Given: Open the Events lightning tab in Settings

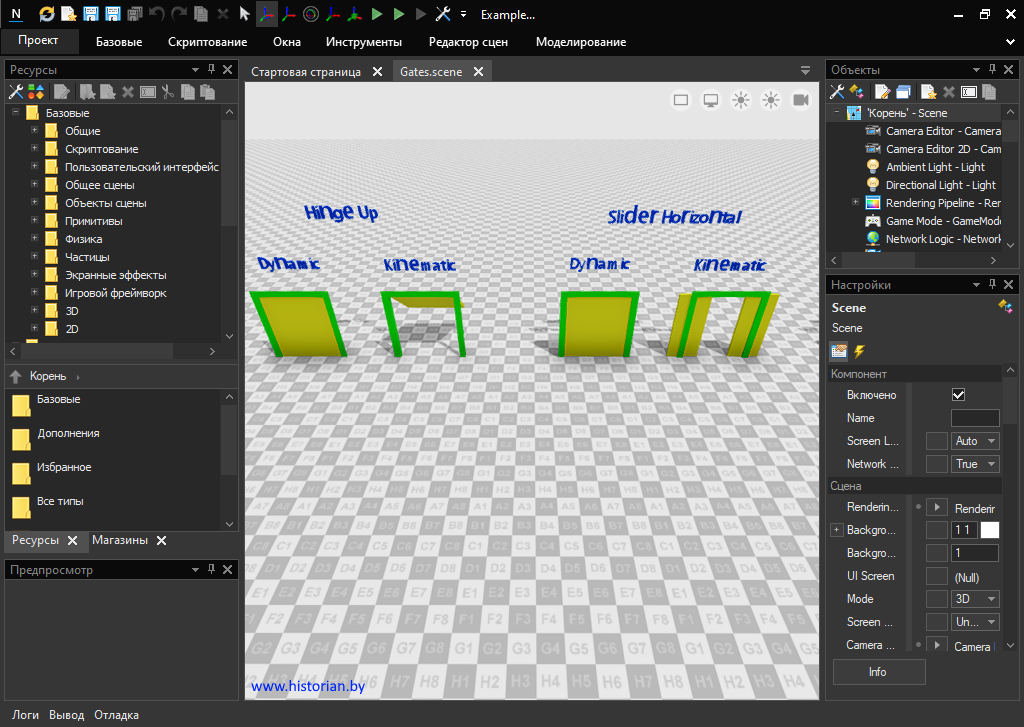Looking at the screenshot, I should click(859, 351).
